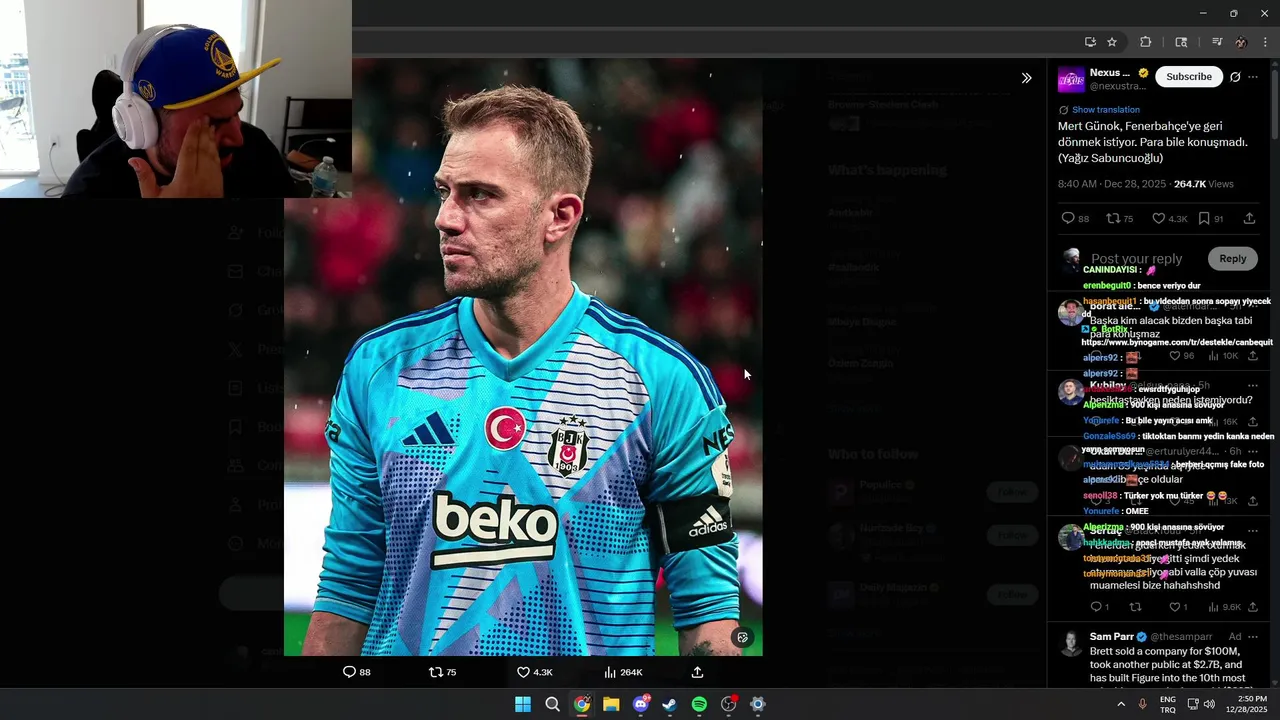Click the Post your reply field

(x=1136, y=259)
